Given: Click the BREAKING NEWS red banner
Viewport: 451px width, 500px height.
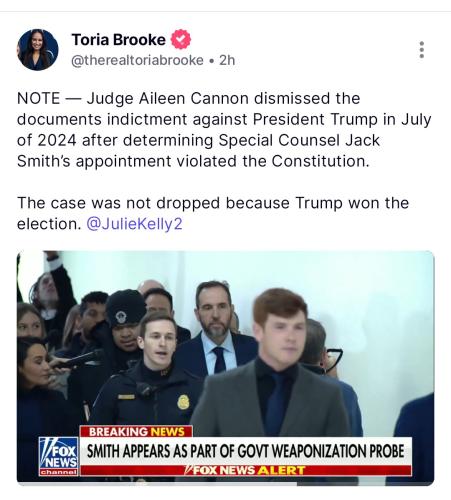Looking at the screenshot, I should 136,432.
